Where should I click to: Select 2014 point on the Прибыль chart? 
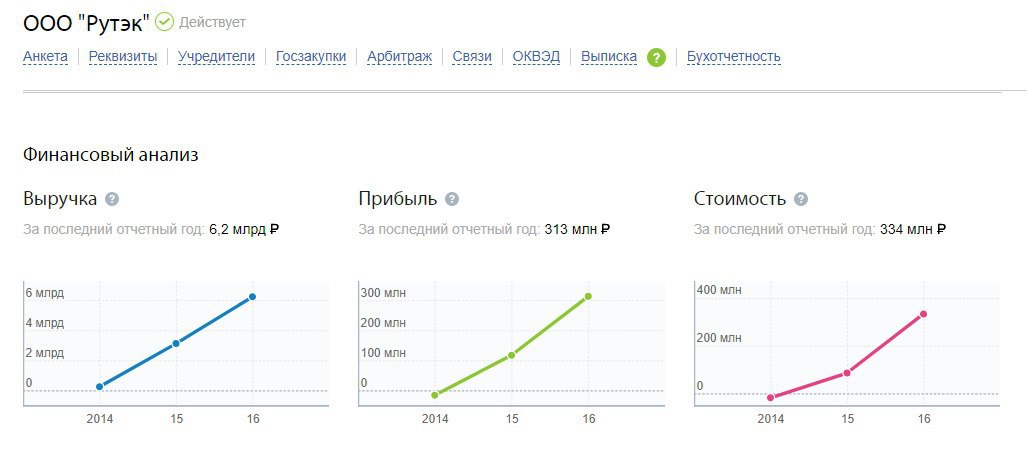(435, 395)
